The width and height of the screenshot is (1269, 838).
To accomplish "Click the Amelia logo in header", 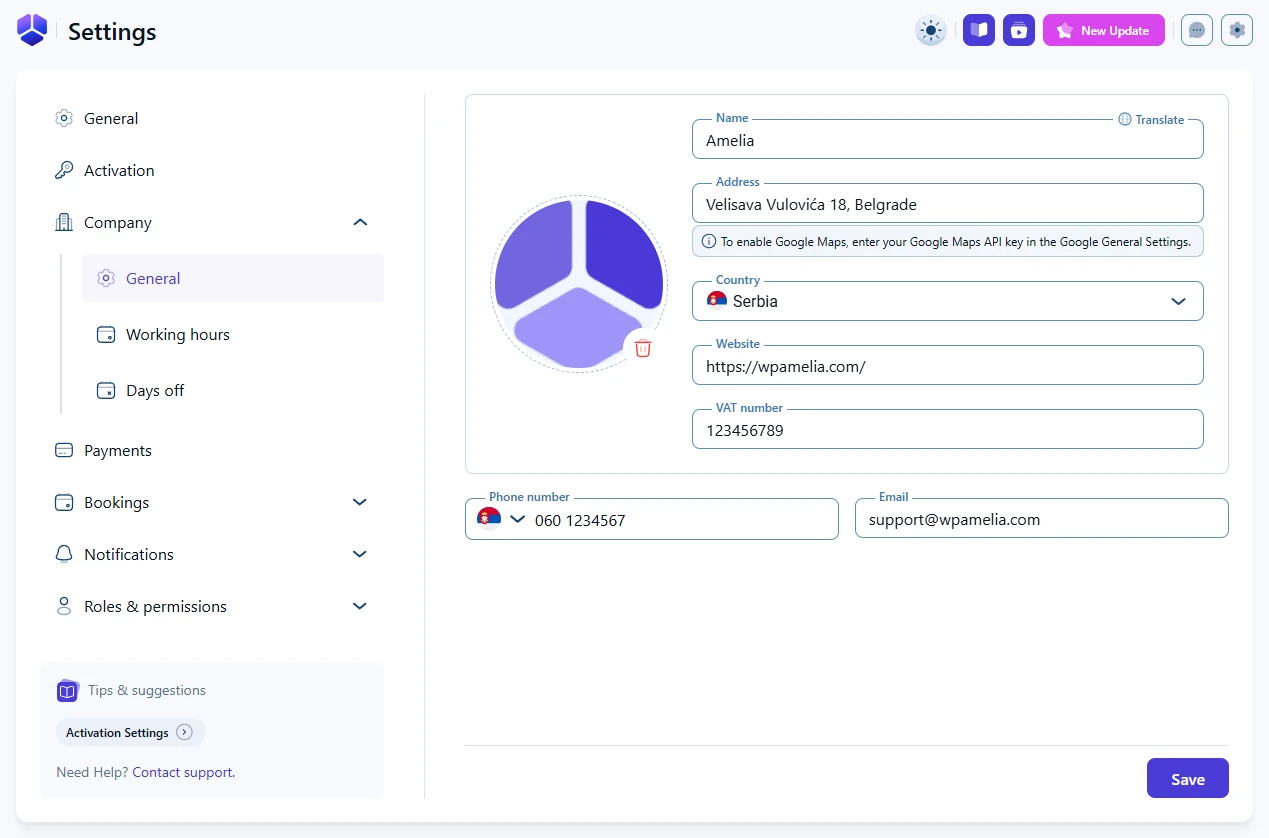I will click(x=32, y=30).
